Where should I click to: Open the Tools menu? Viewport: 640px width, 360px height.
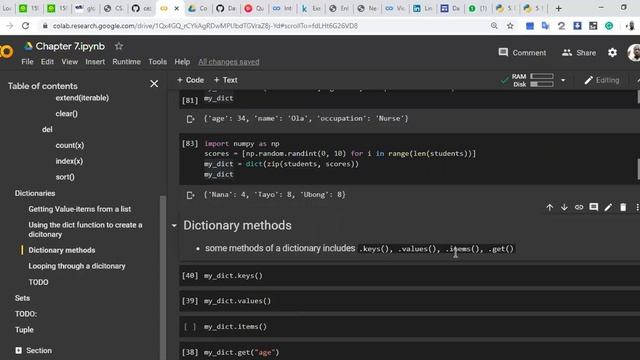158,62
